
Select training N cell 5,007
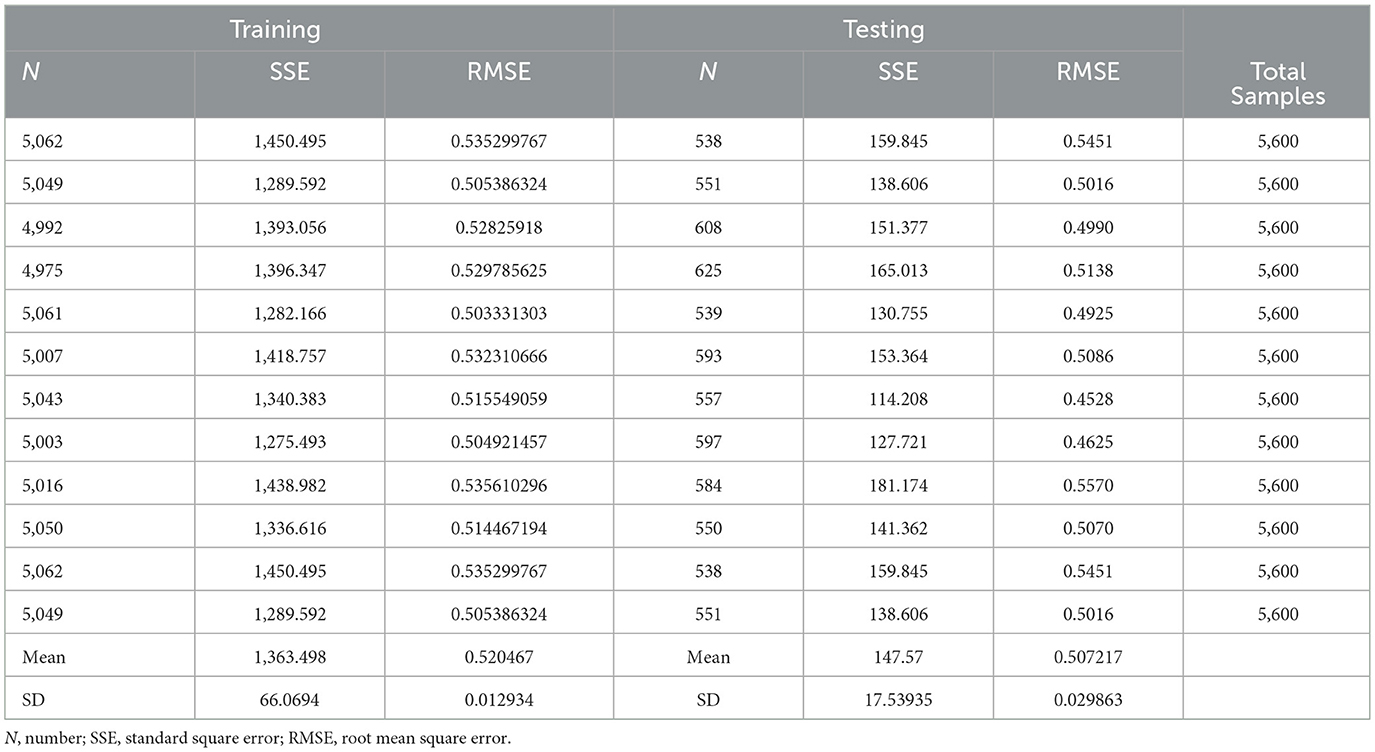coord(39,357)
